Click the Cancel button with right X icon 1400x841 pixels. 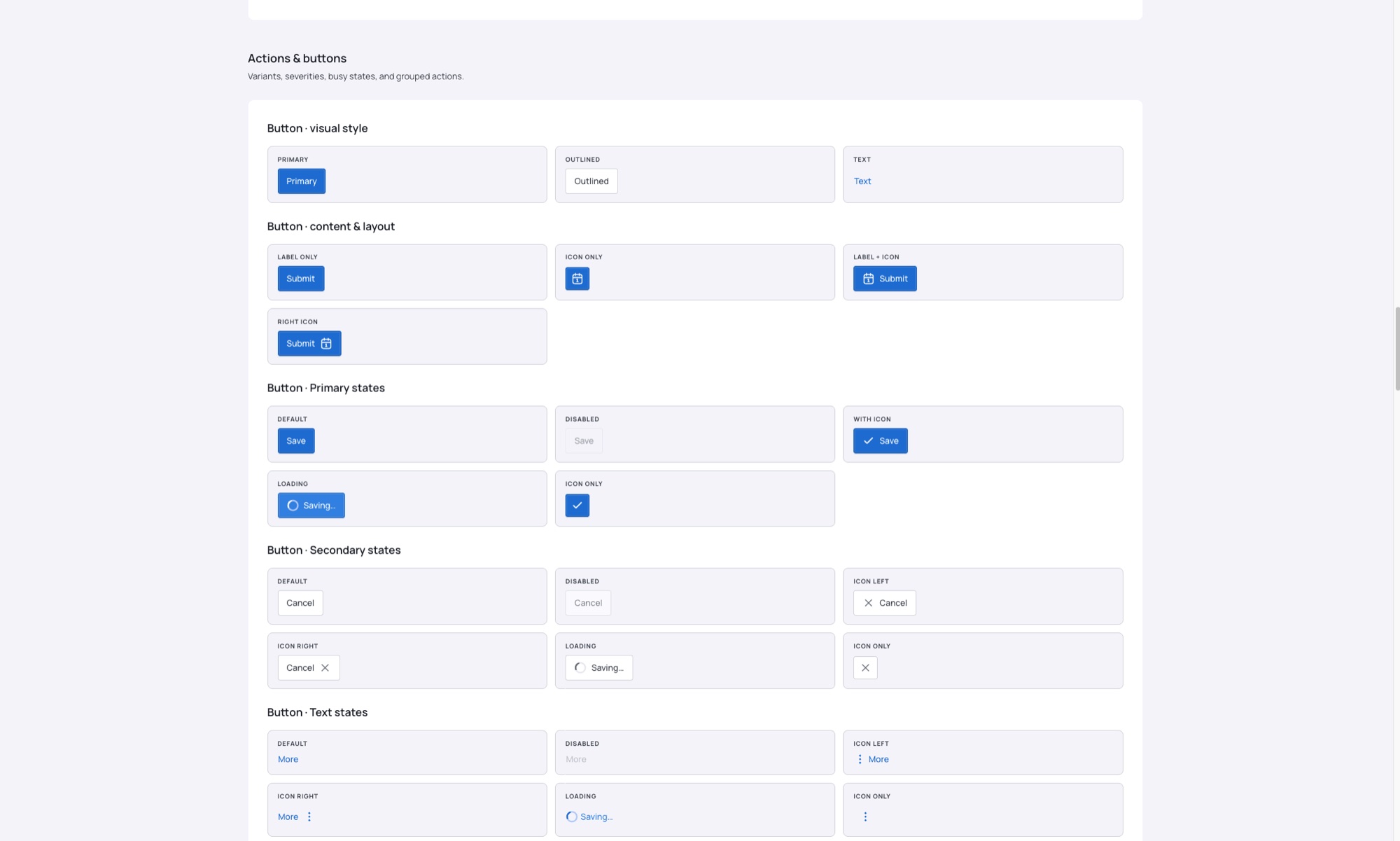309,667
